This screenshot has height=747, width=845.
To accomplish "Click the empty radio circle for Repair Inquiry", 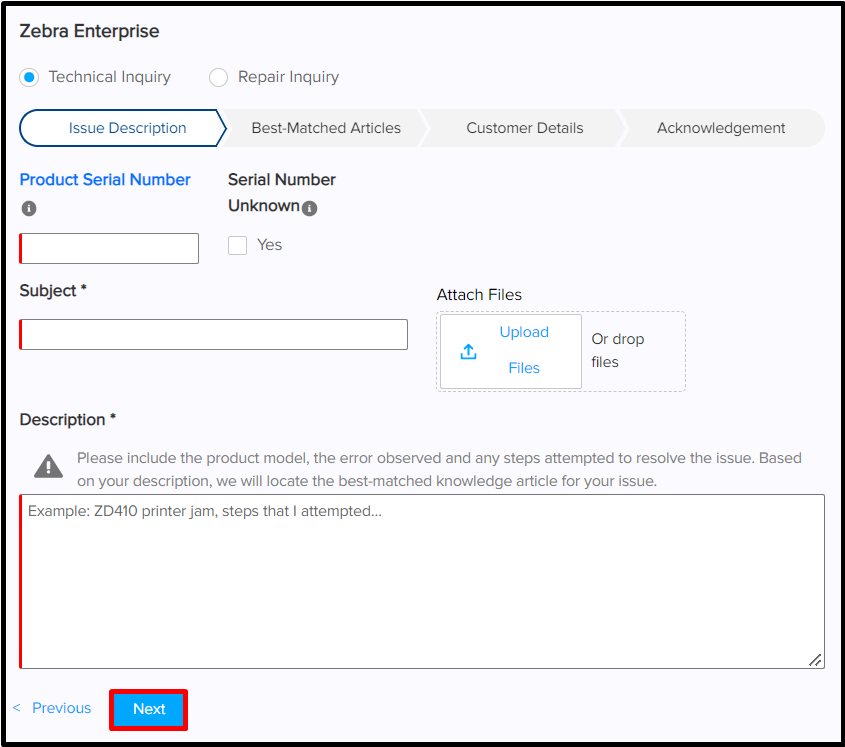I will (x=218, y=77).
